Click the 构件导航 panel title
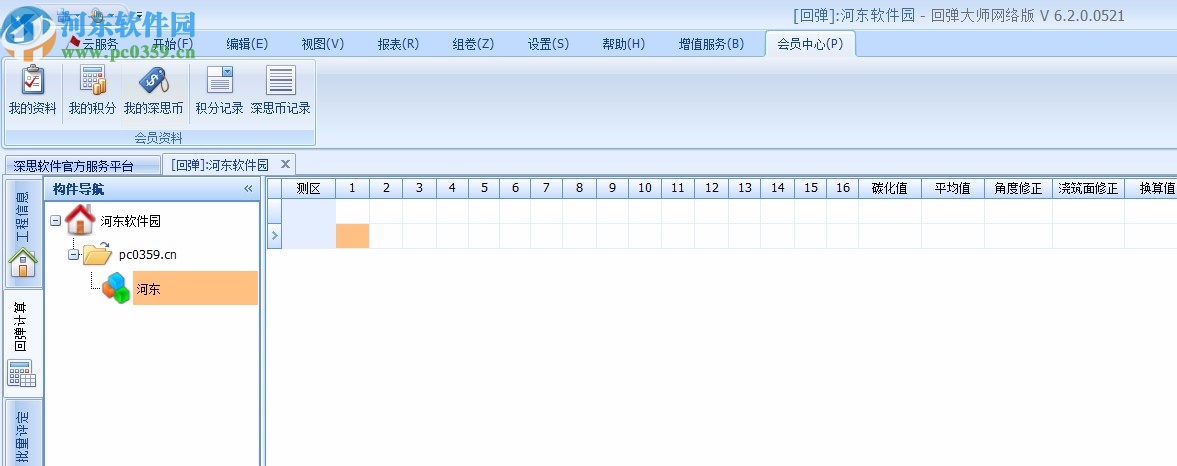1177x466 pixels. pos(79,189)
